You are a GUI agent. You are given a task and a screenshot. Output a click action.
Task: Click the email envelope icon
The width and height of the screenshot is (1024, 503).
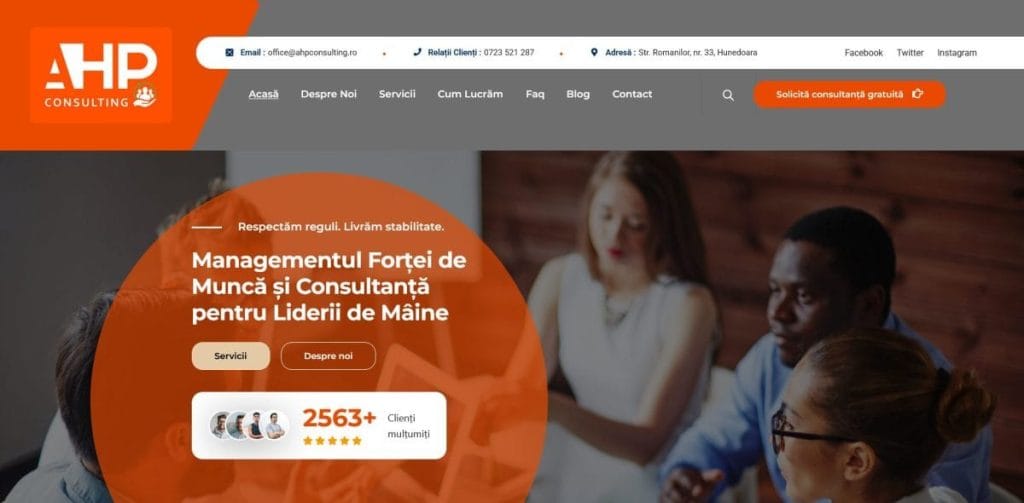(229, 53)
